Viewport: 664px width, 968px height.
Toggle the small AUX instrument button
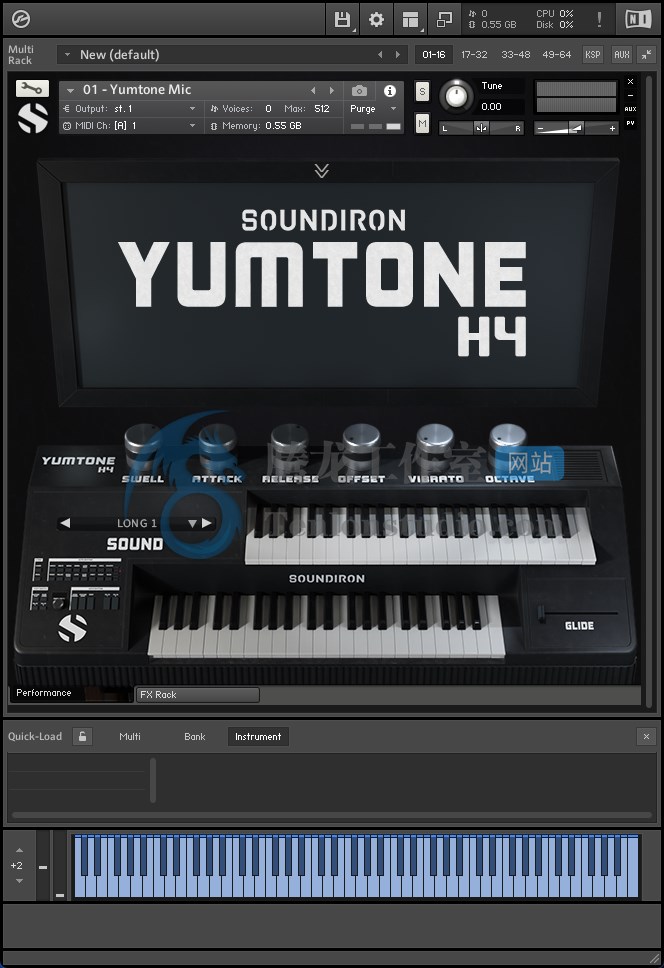click(x=630, y=109)
